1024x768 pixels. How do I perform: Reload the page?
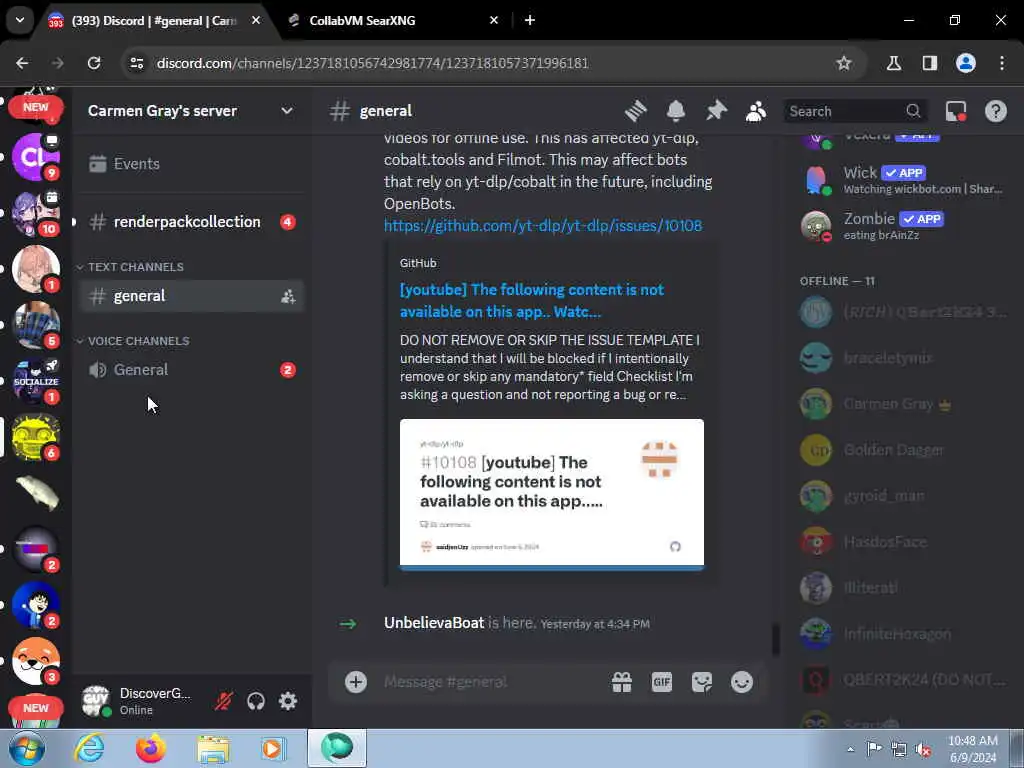pos(94,63)
